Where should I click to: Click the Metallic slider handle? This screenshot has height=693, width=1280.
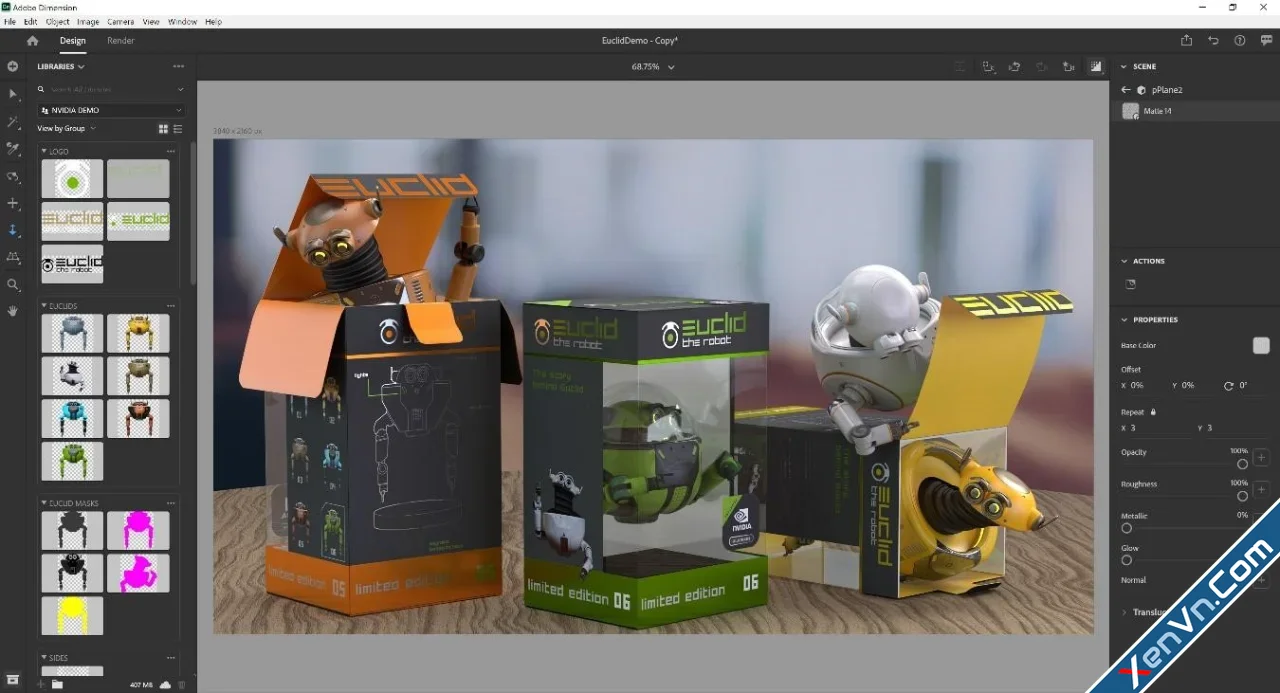[x=1127, y=528]
